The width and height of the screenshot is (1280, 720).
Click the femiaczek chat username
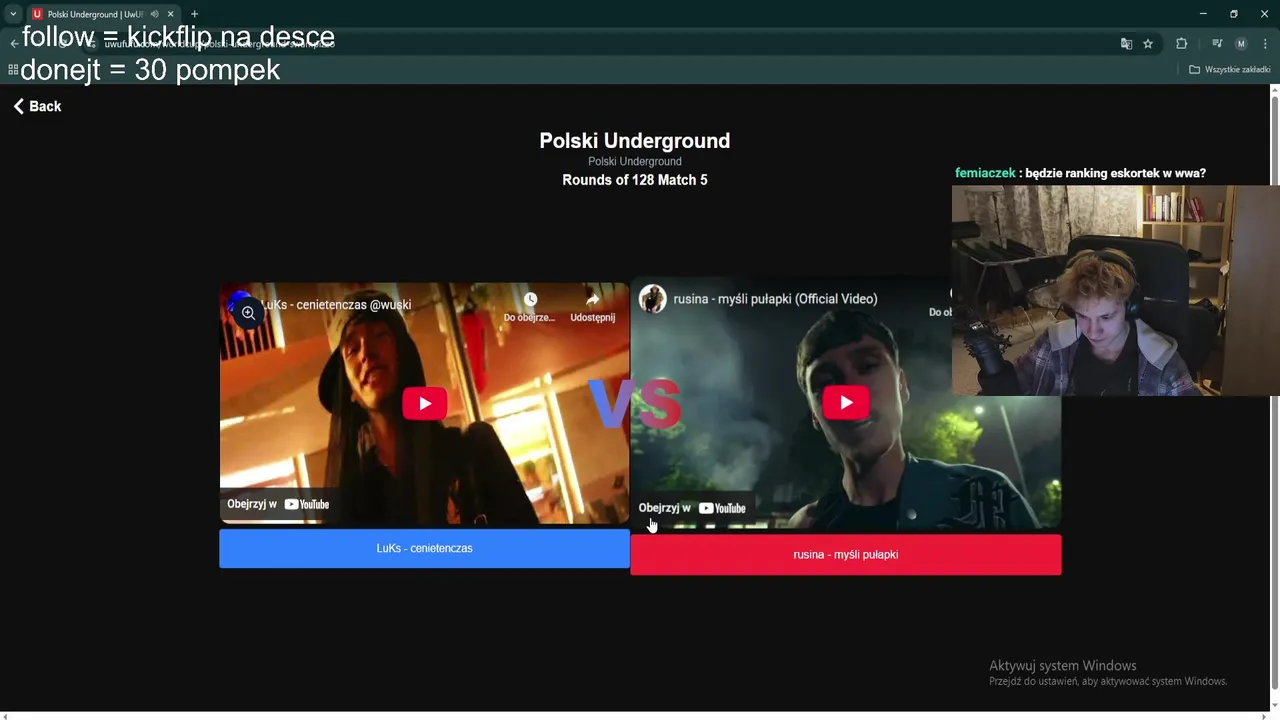985,173
